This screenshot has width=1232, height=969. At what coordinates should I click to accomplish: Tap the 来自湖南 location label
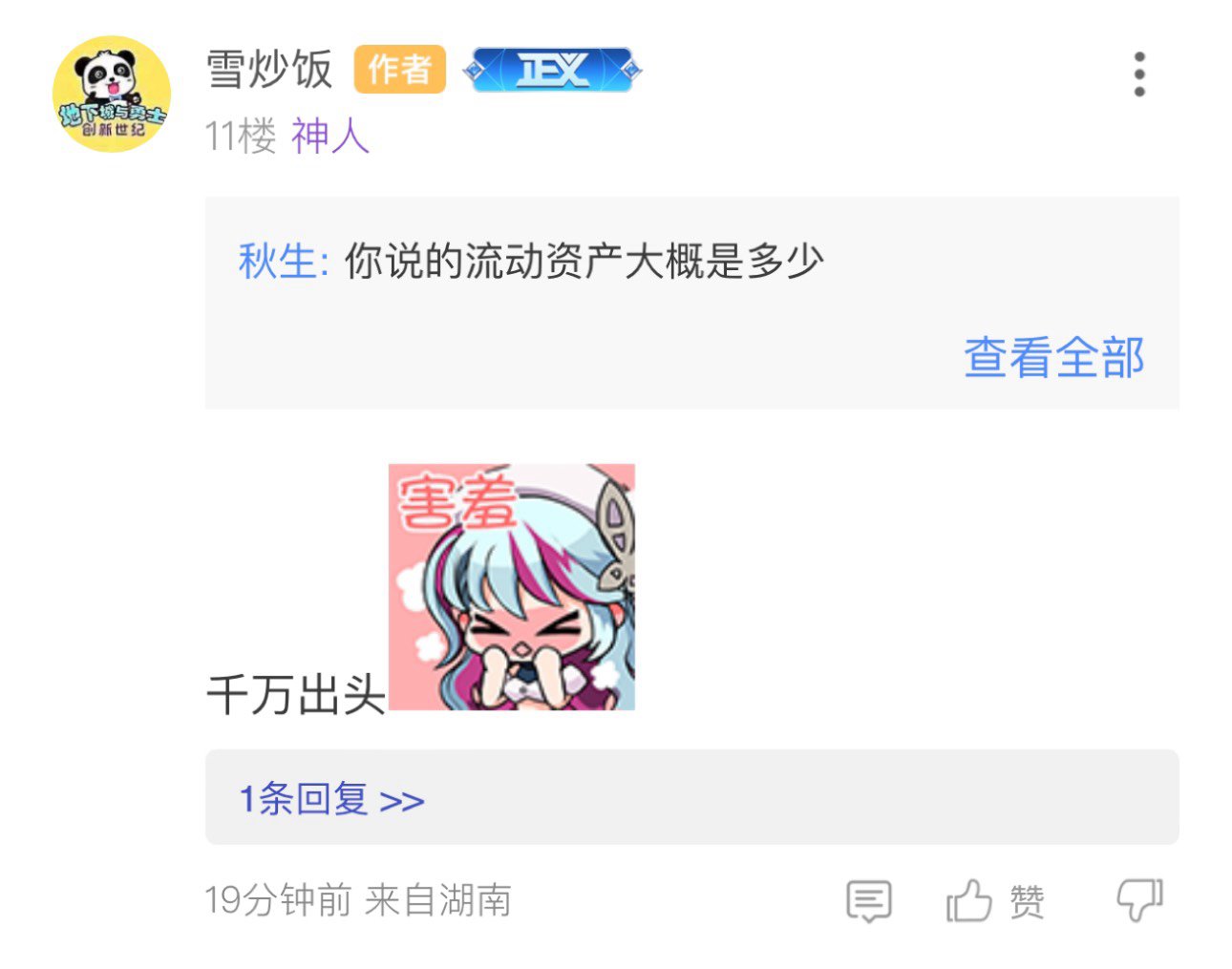(x=438, y=900)
